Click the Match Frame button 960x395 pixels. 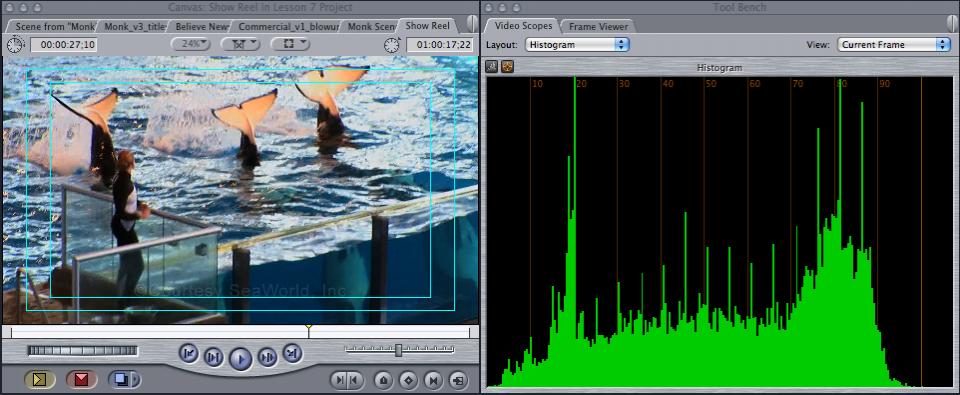click(x=458, y=380)
